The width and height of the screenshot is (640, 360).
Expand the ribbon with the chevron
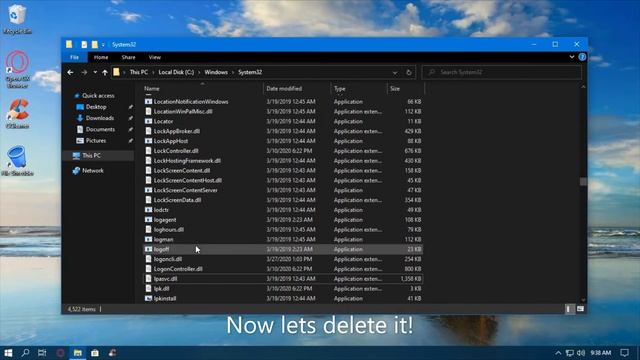click(572, 57)
